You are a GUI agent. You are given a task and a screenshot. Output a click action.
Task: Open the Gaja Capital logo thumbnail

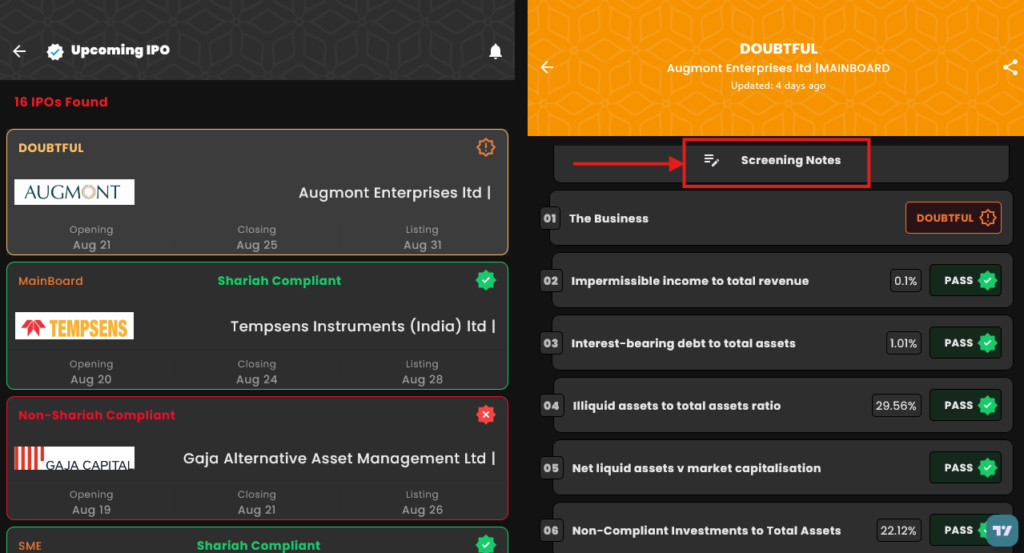[x=74, y=458]
